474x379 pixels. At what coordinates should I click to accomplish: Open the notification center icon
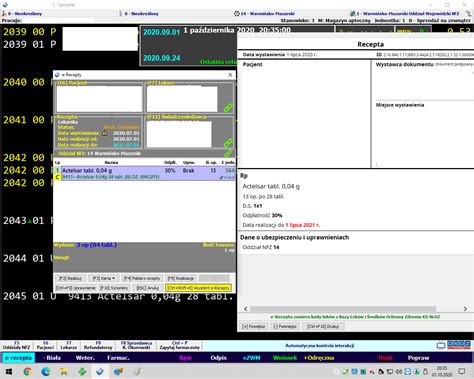tap(462, 371)
